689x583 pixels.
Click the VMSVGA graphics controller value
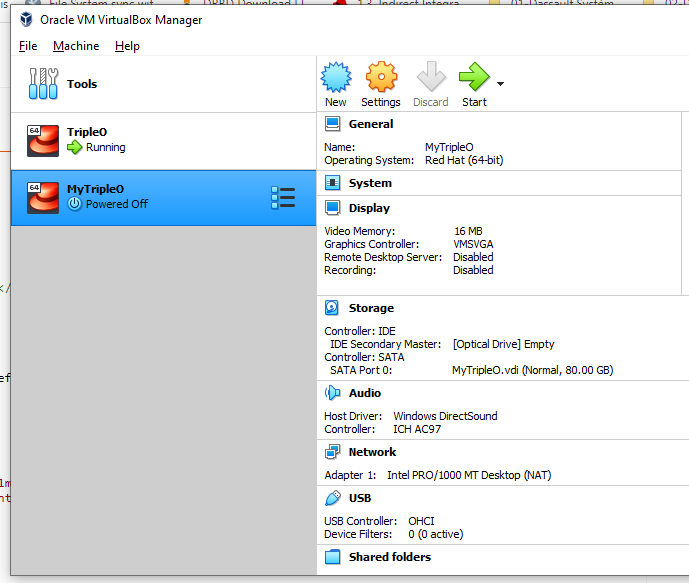pos(473,244)
